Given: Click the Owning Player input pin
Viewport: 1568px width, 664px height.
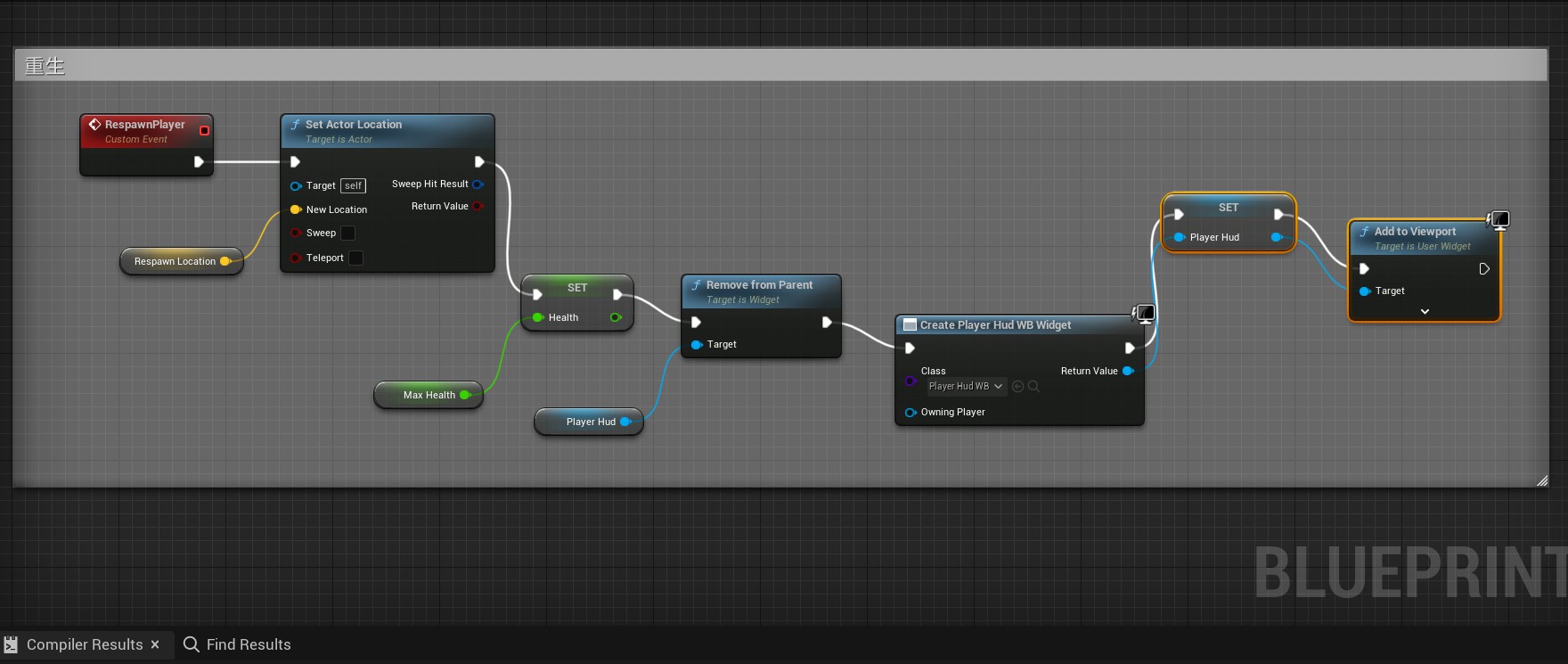Looking at the screenshot, I should click(910, 413).
